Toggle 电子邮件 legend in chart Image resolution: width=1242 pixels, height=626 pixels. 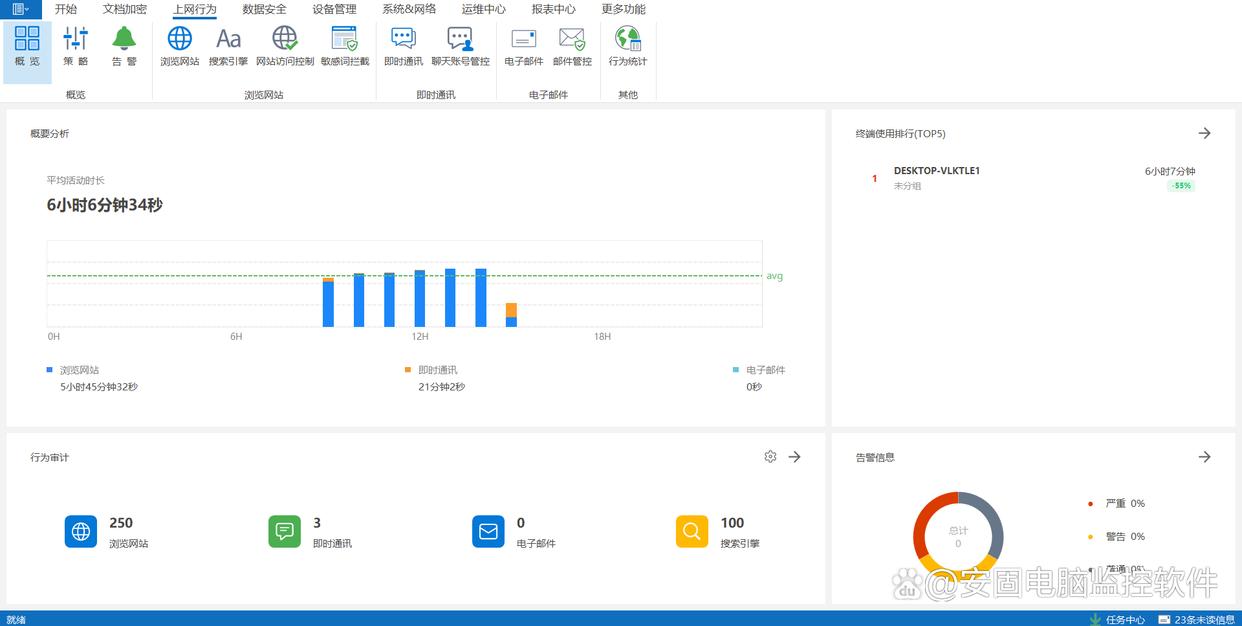coord(764,370)
